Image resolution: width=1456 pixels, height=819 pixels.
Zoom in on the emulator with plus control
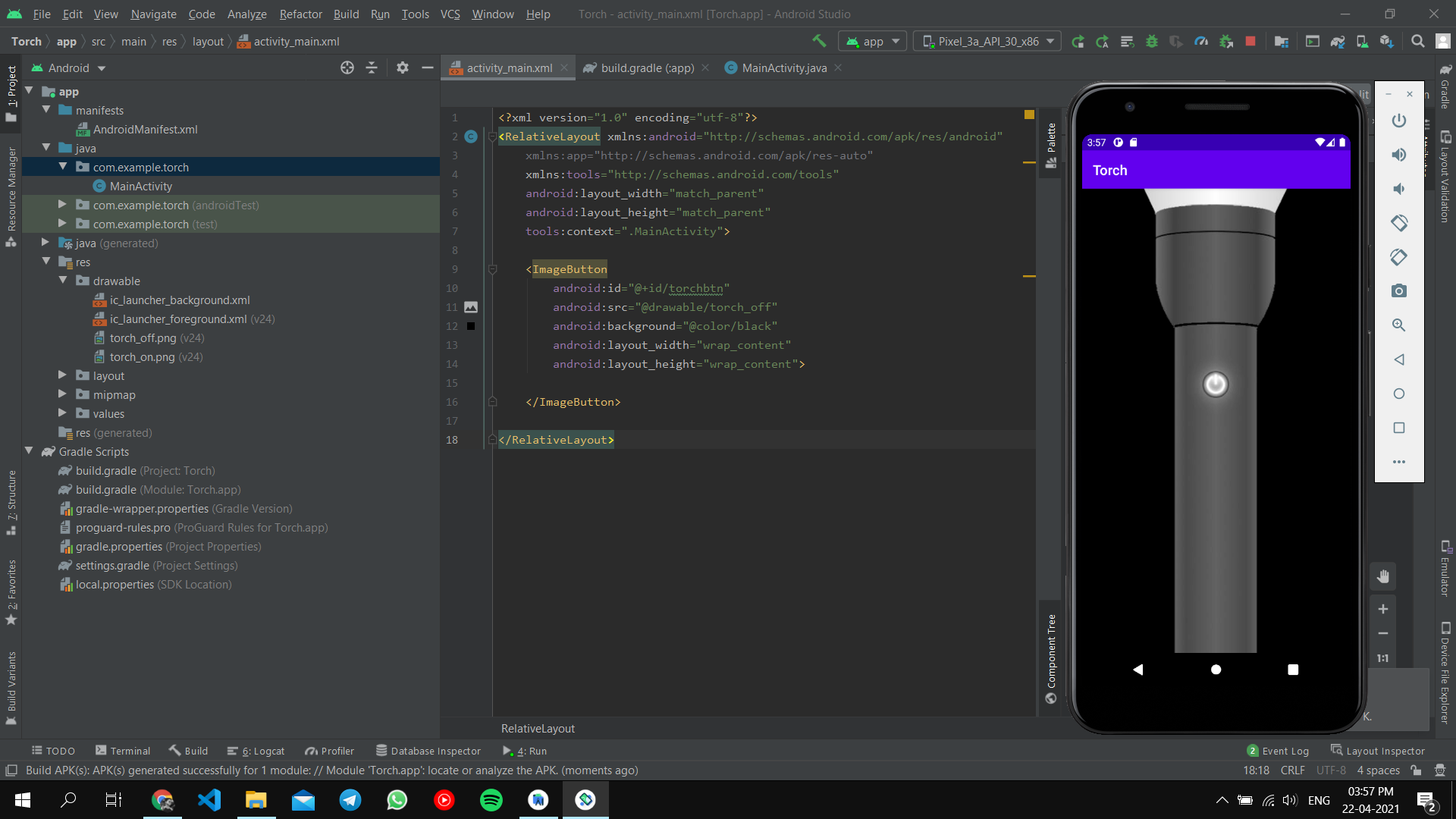pos(1383,608)
